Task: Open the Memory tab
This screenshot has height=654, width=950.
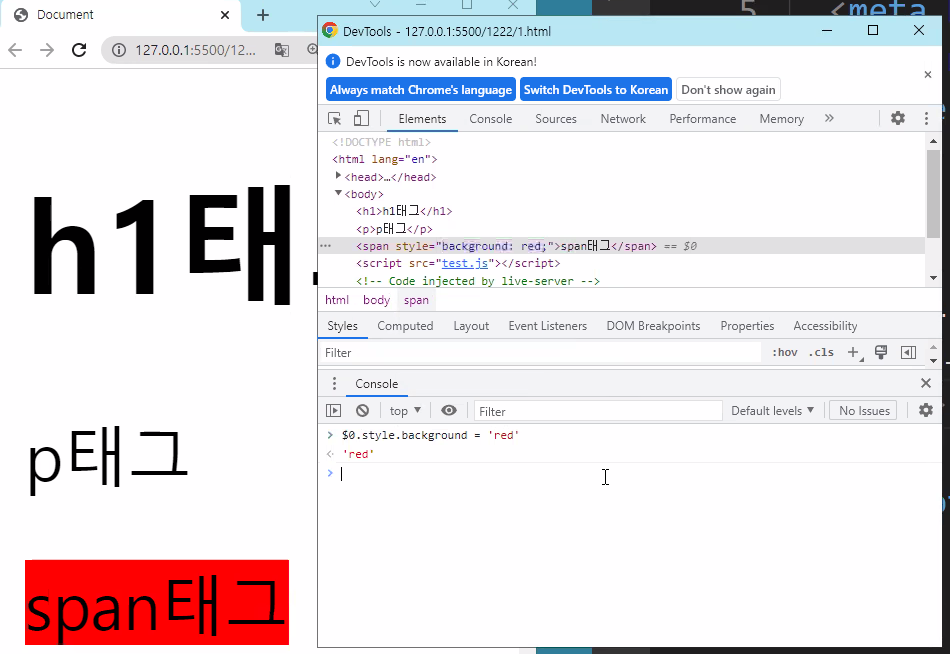Action: coord(782,119)
